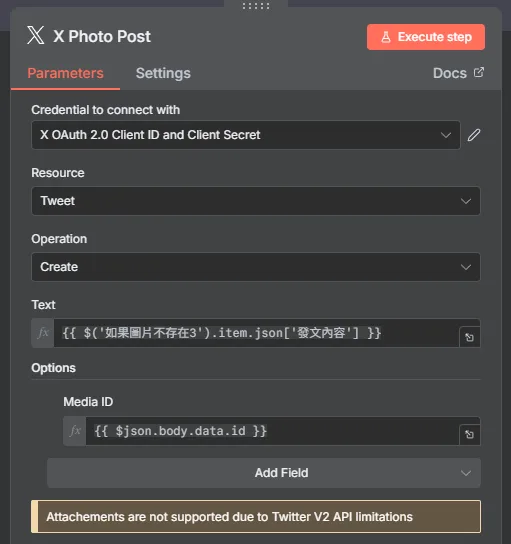
Task: Open Docs external link icon
Action: (x=479, y=73)
